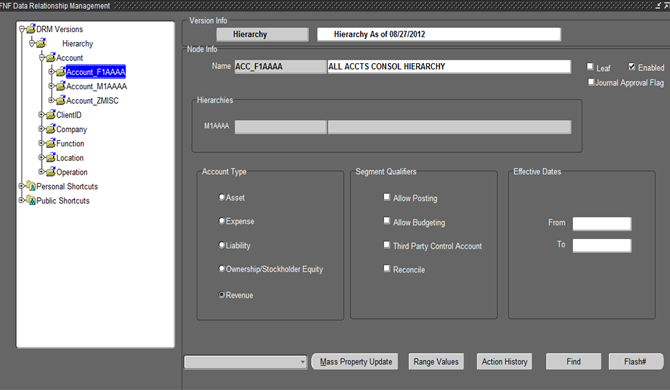Expand the Account_M1AAAA node
670x390 pixels.
[52, 86]
